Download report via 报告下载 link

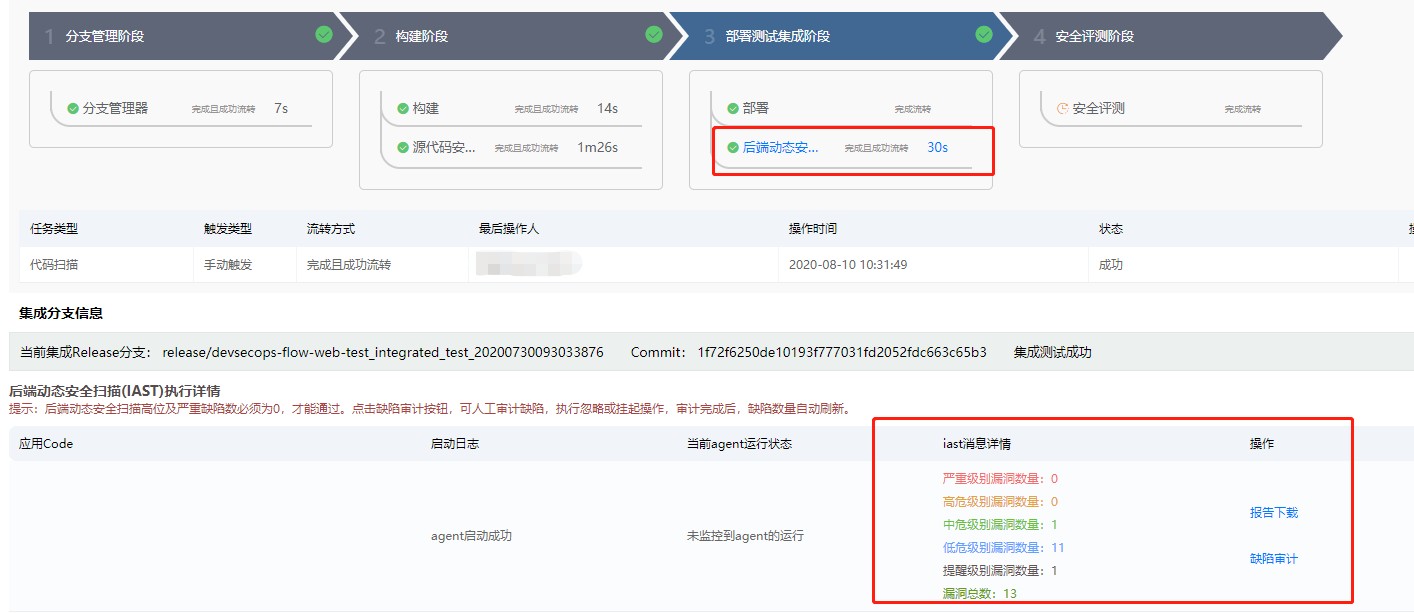click(x=1273, y=512)
